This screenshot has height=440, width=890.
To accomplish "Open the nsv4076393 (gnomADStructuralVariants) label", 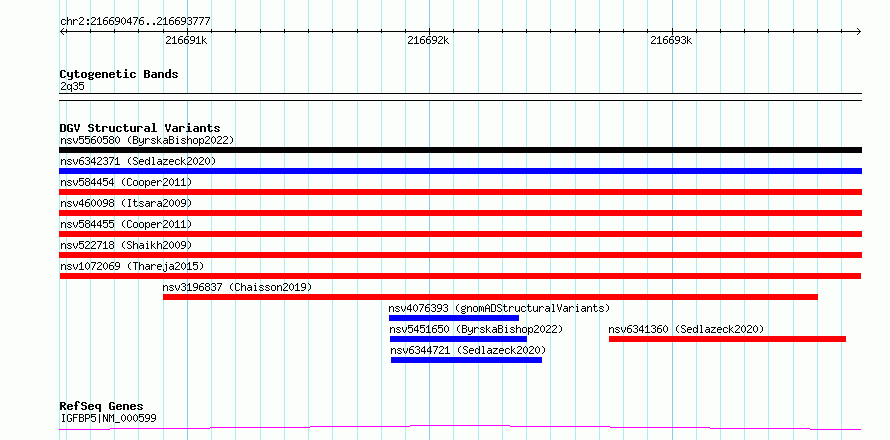I will [x=499, y=308].
